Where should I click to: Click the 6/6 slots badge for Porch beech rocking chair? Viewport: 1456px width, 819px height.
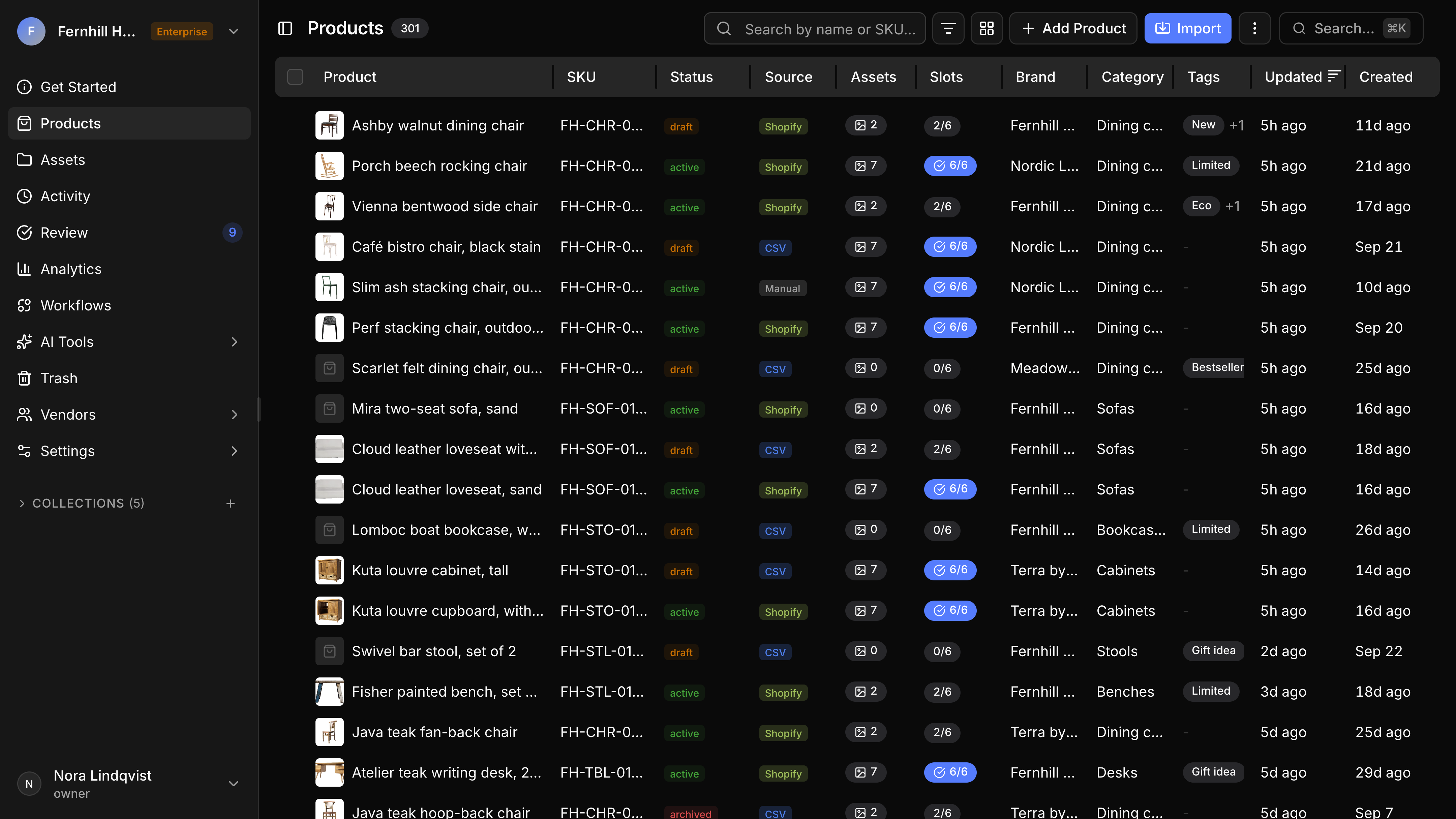pyautogui.click(x=949, y=165)
